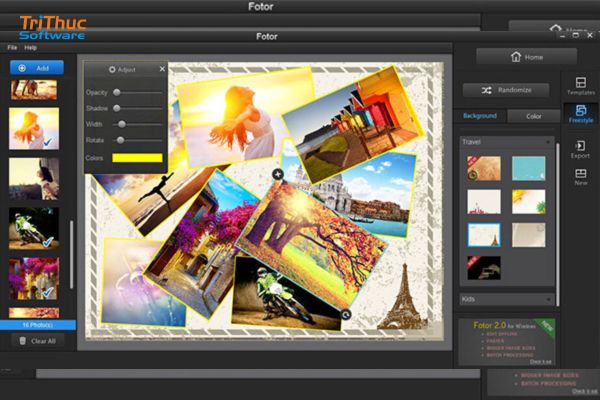Select the Freestyle collage mode icon
This screenshot has width=600, height=400.
point(580,115)
